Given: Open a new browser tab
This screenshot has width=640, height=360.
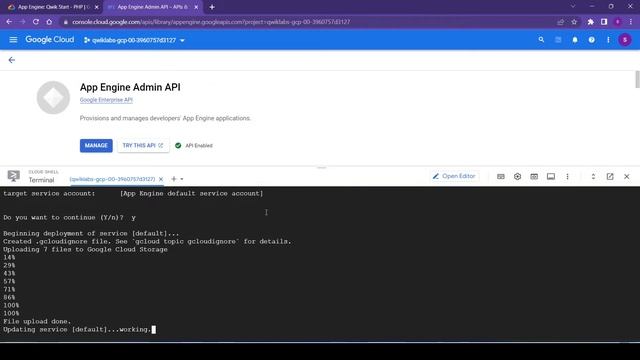Looking at the screenshot, I should click(212, 7).
